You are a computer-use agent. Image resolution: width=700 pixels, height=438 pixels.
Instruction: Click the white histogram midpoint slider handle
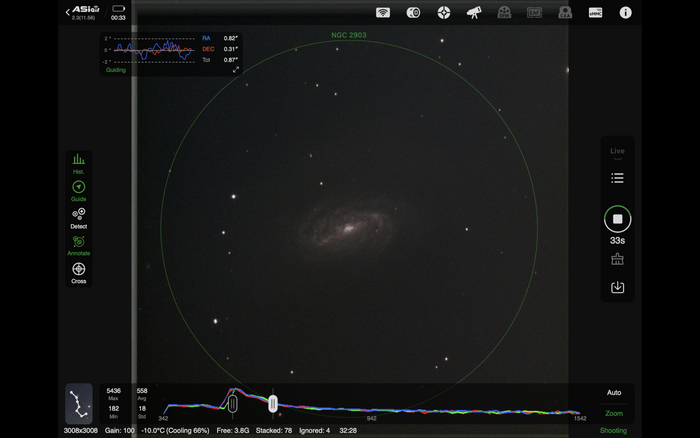click(273, 403)
